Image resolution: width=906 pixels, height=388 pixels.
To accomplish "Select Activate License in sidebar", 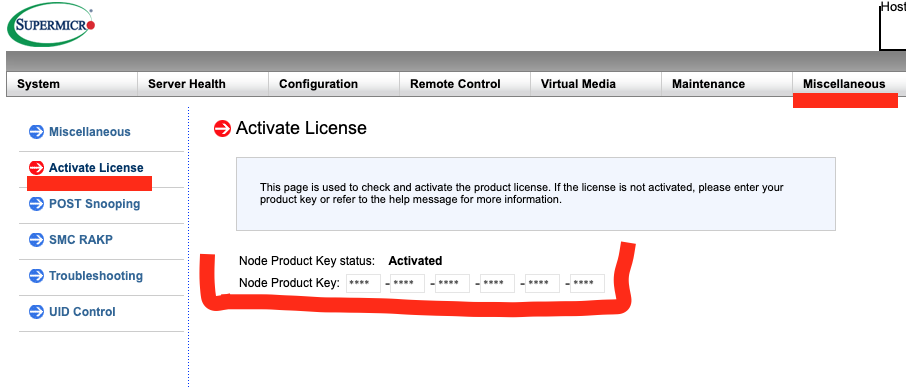I will point(96,167).
